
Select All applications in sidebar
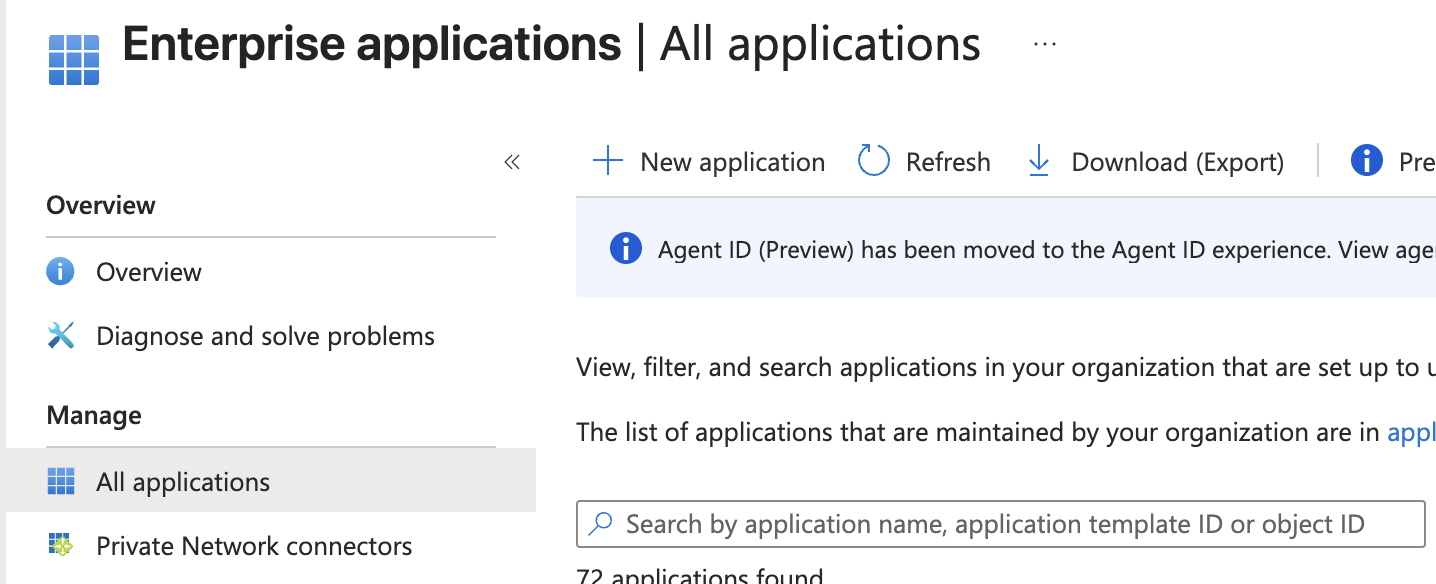pos(271,482)
